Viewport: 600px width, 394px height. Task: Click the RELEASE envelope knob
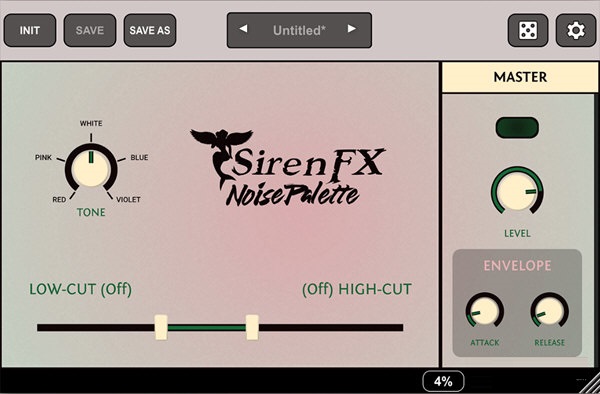[x=549, y=311]
